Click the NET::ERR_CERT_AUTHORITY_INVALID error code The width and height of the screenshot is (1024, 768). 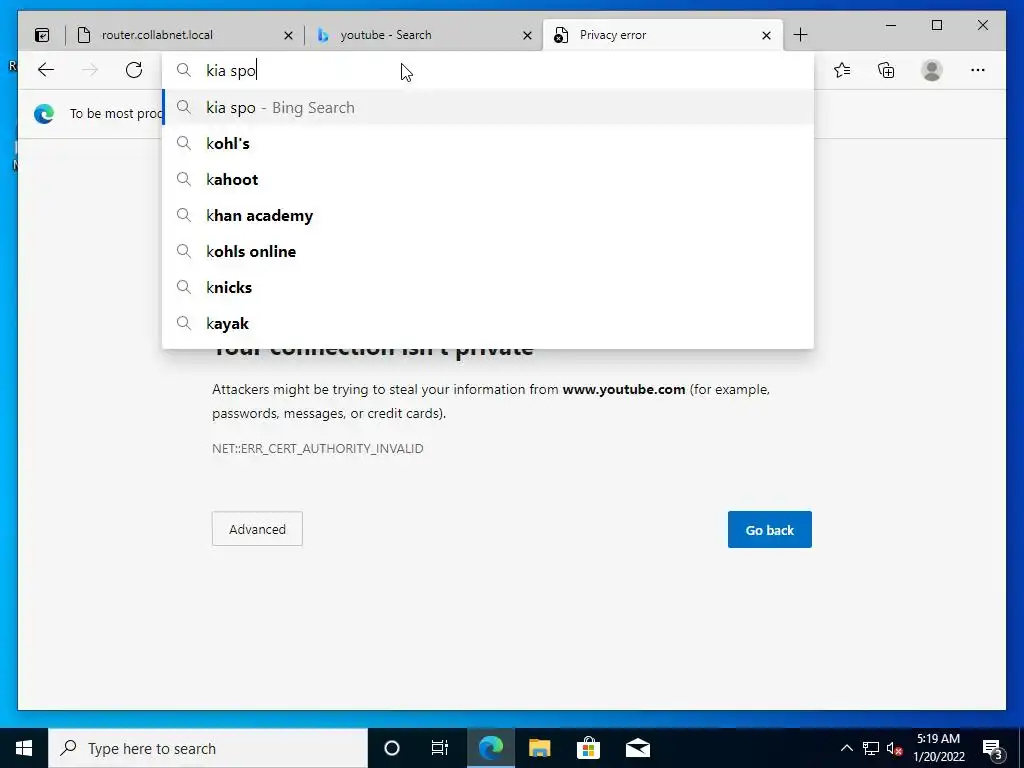pos(317,449)
